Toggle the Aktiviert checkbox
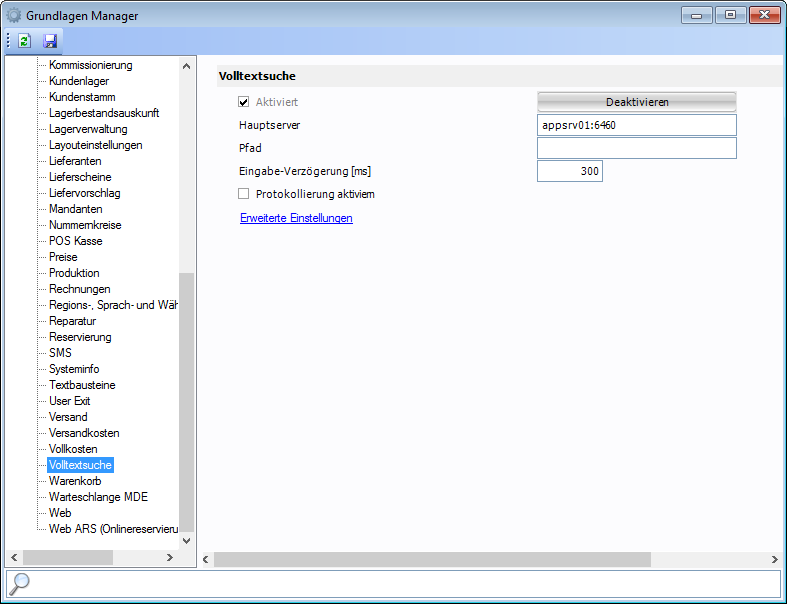Image resolution: width=787 pixels, height=604 pixels. pyautogui.click(x=243, y=102)
